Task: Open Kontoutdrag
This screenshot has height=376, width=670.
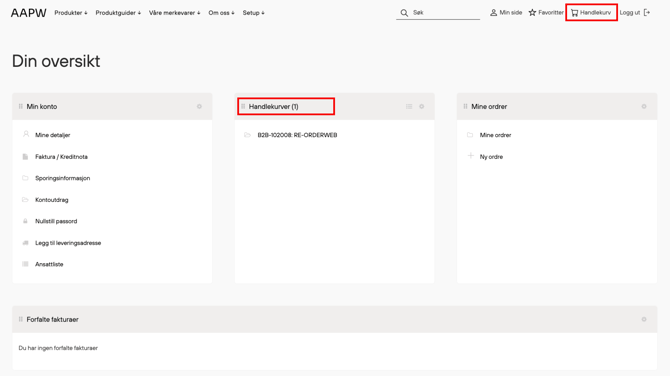Action: point(52,200)
